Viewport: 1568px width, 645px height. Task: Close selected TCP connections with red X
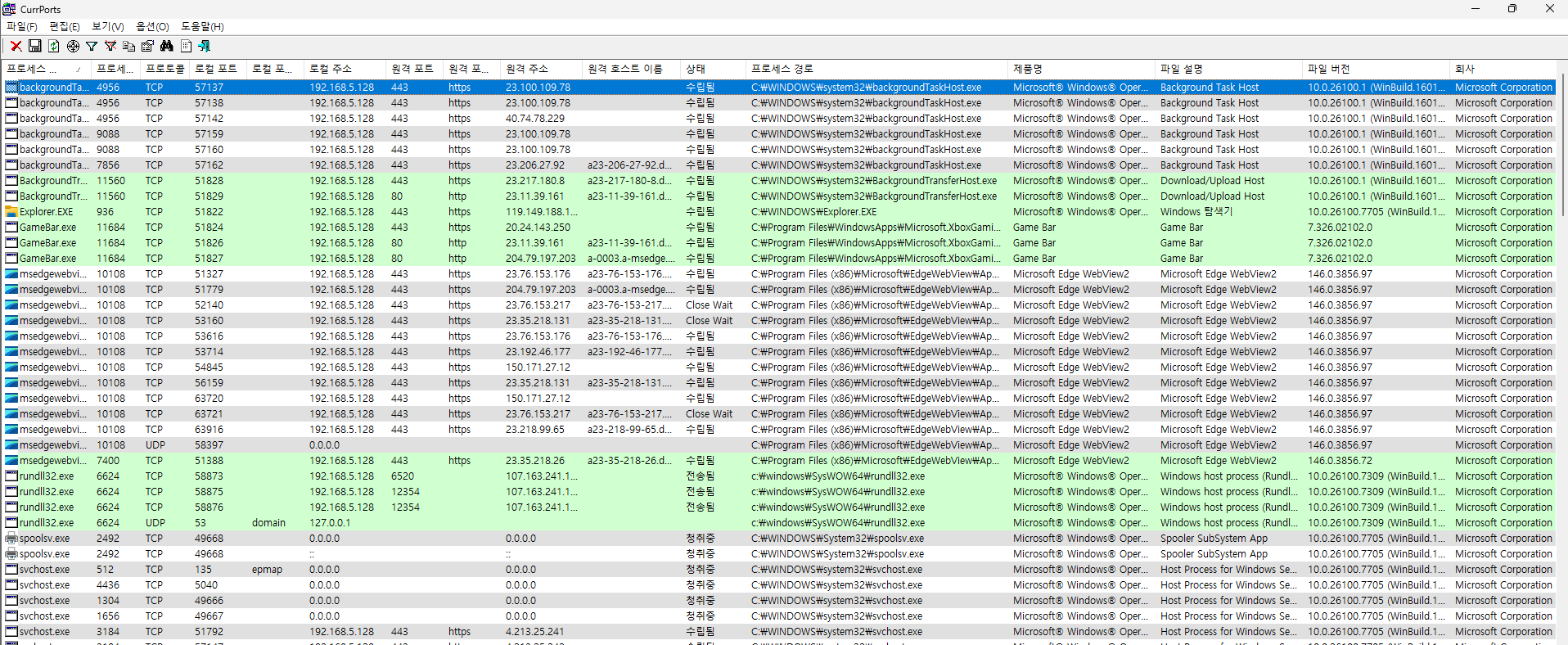16,46
